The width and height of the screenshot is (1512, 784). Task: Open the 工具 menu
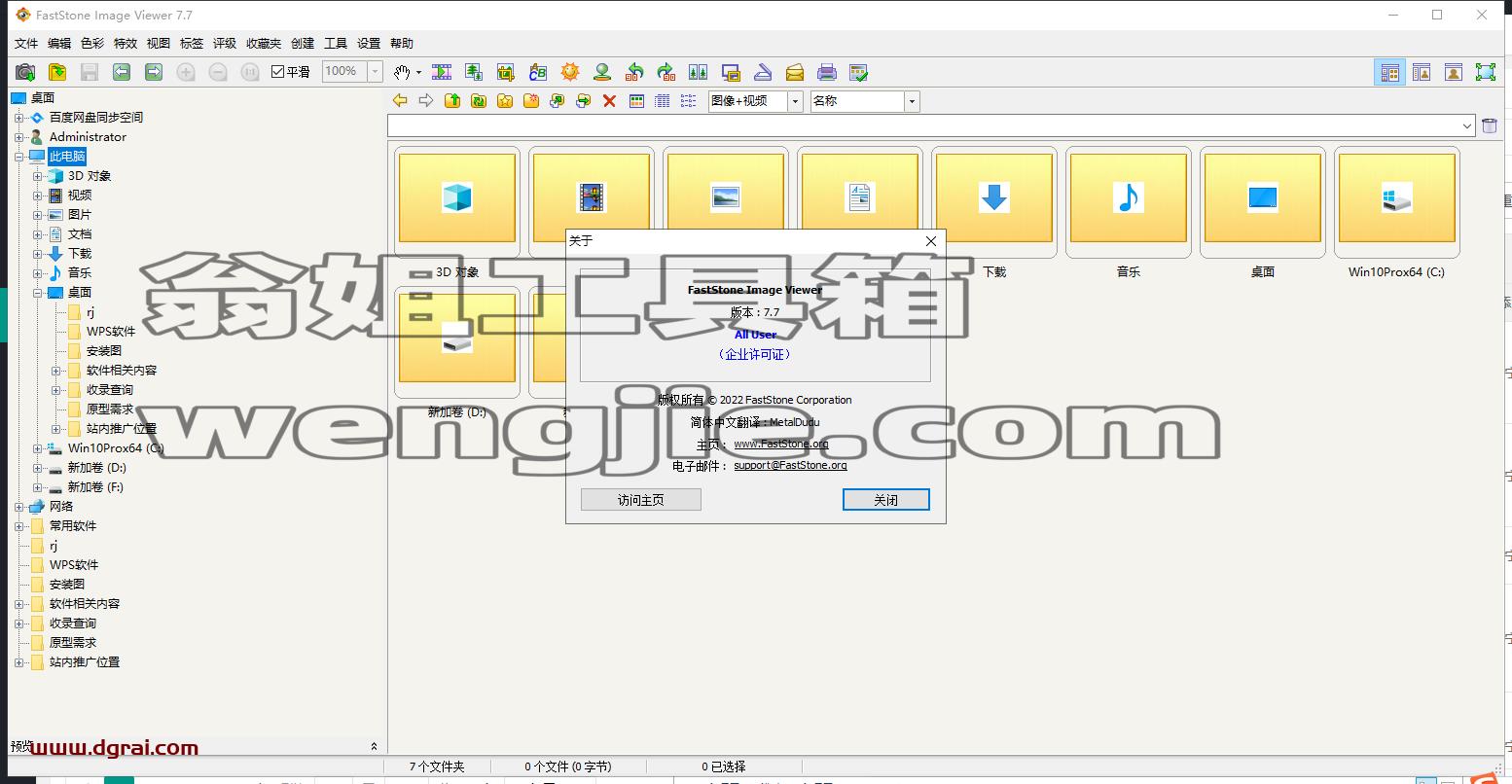pos(336,44)
